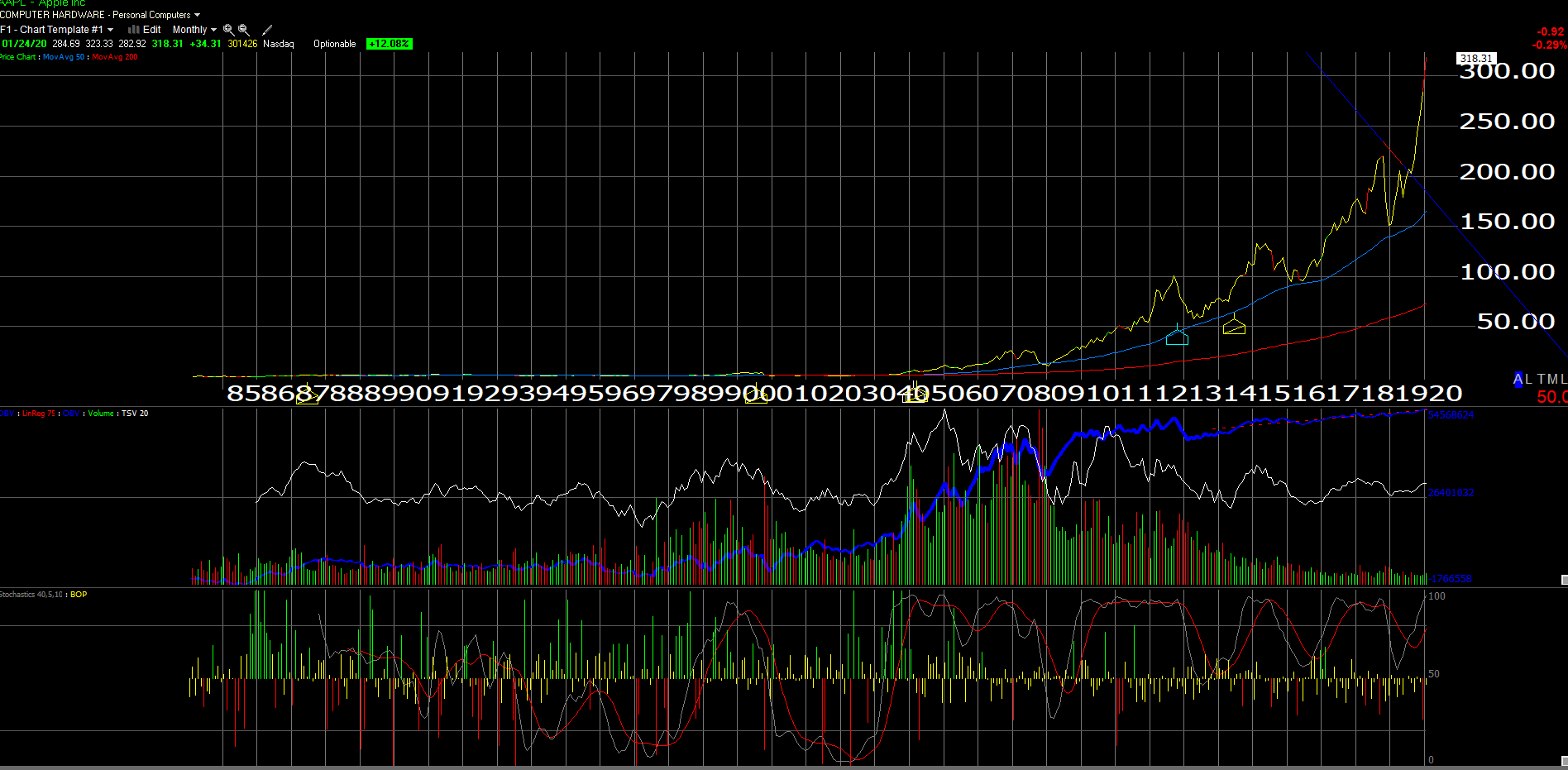The height and width of the screenshot is (770, 1568).
Task: Click the 150.00 price axis label
Action: [1507, 222]
